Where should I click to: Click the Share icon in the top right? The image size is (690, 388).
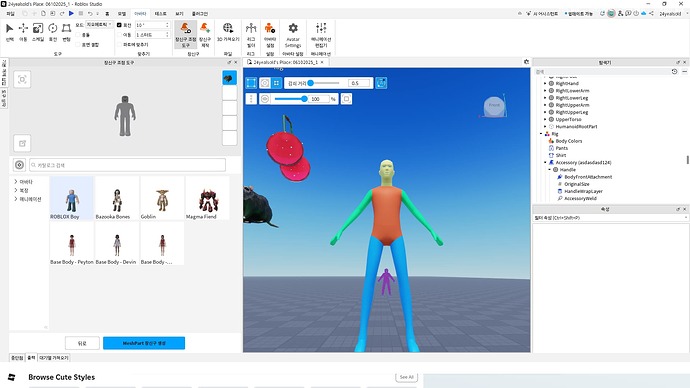(x=651, y=14)
